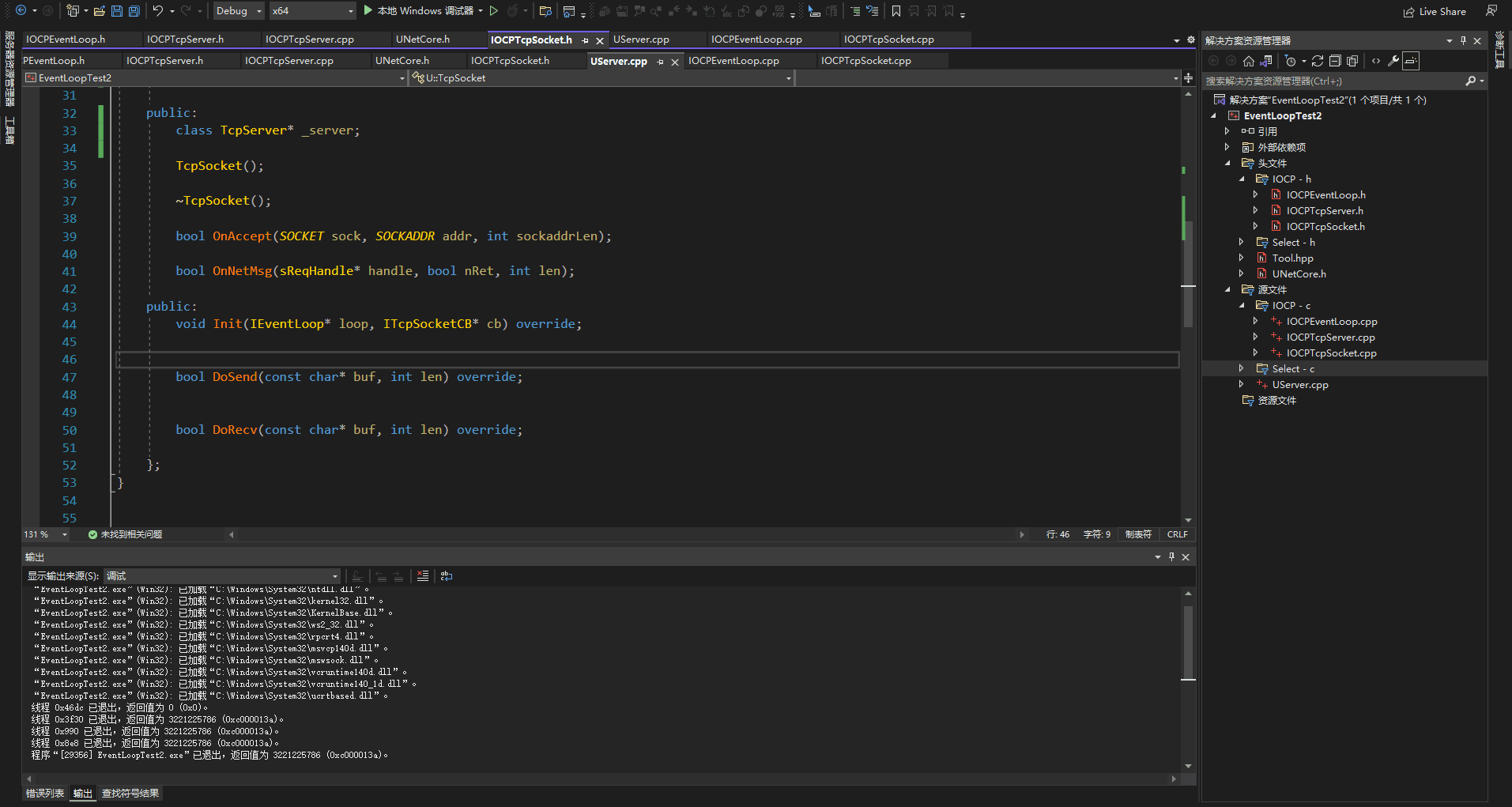The image size is (1512, 807).
Task: Toggle Preview Selected Items in Solution Explorer
Action: pos(1410,61)
